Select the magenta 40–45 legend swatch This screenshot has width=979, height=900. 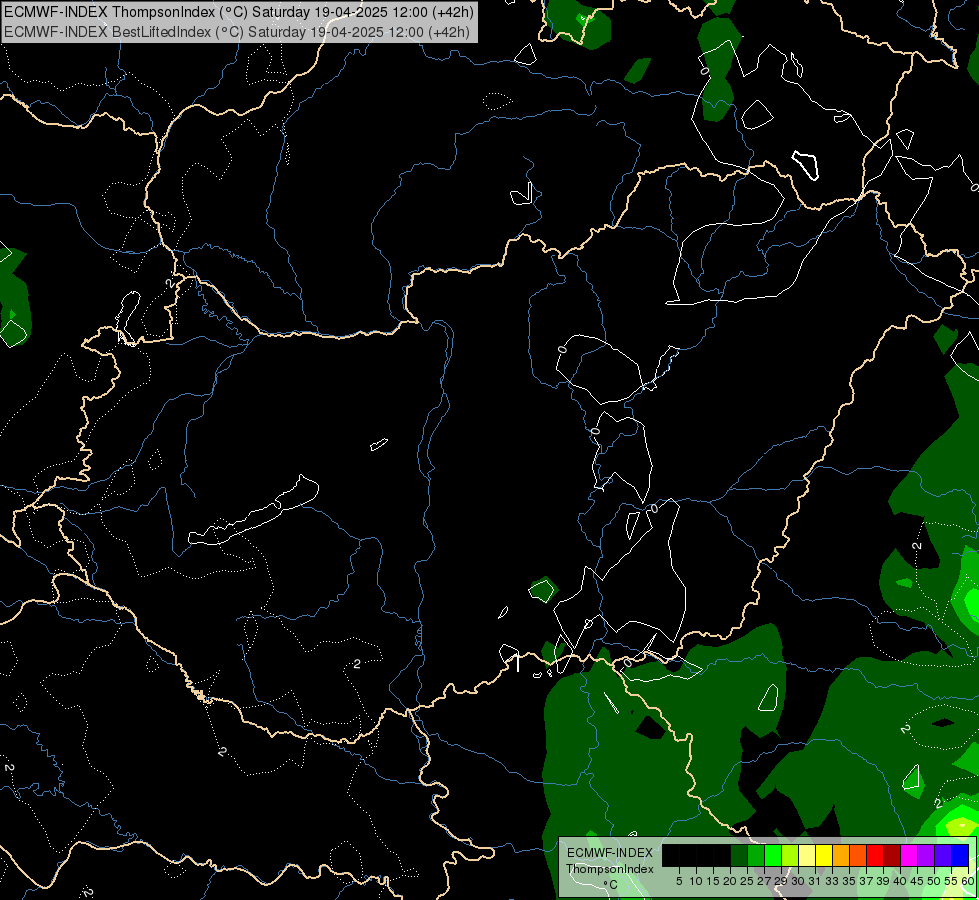point(908,855)
